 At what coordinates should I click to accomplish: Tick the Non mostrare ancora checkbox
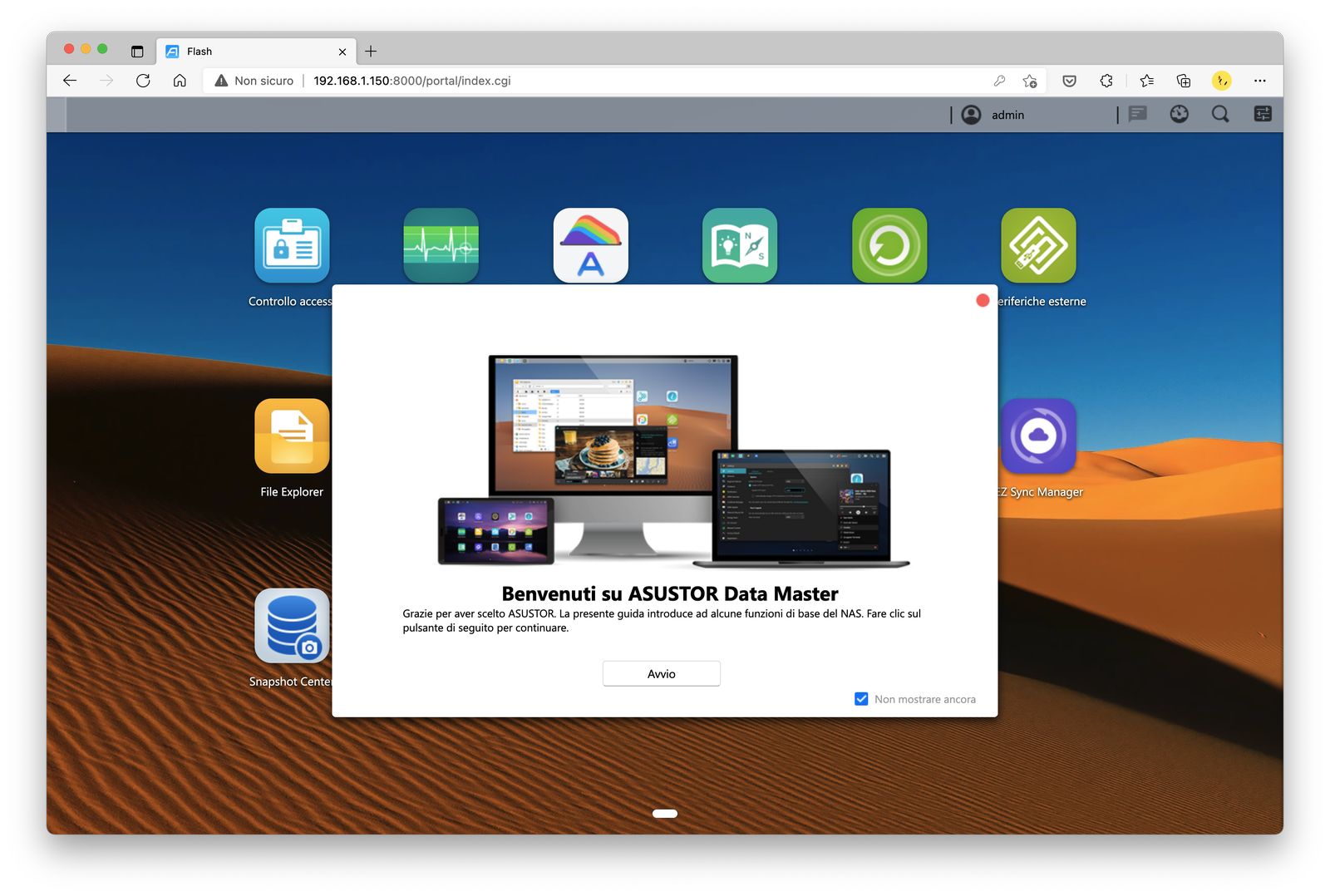point(861,699)
